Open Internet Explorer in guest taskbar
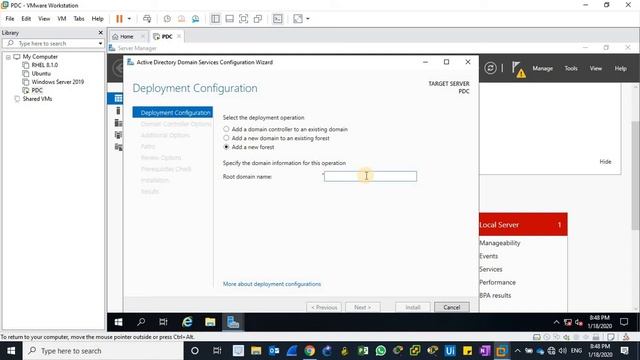640x360 pixels. click(x=187, y=322)
